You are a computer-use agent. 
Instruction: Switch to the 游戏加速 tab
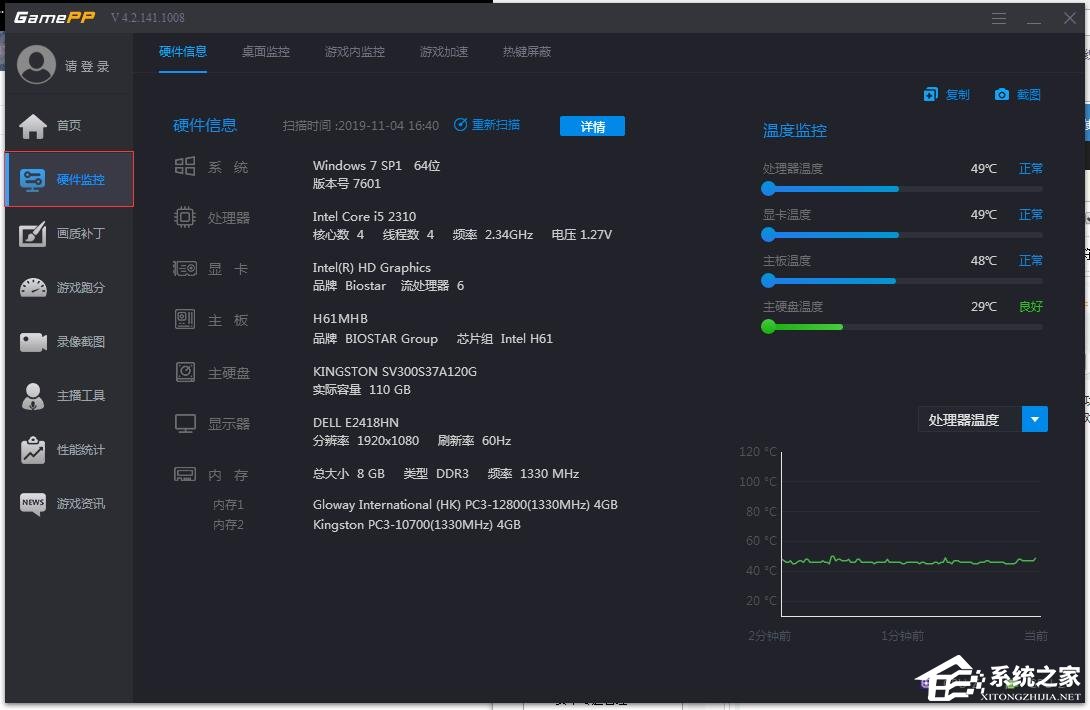point(444,51)
